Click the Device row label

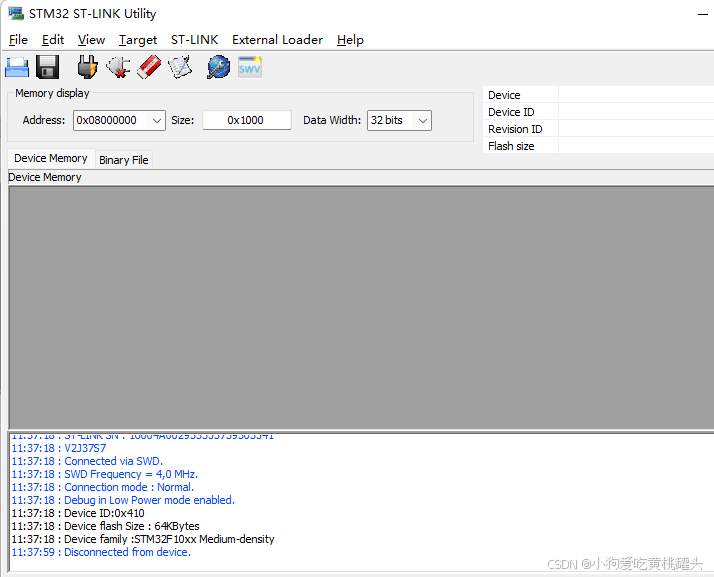(504, 95)
